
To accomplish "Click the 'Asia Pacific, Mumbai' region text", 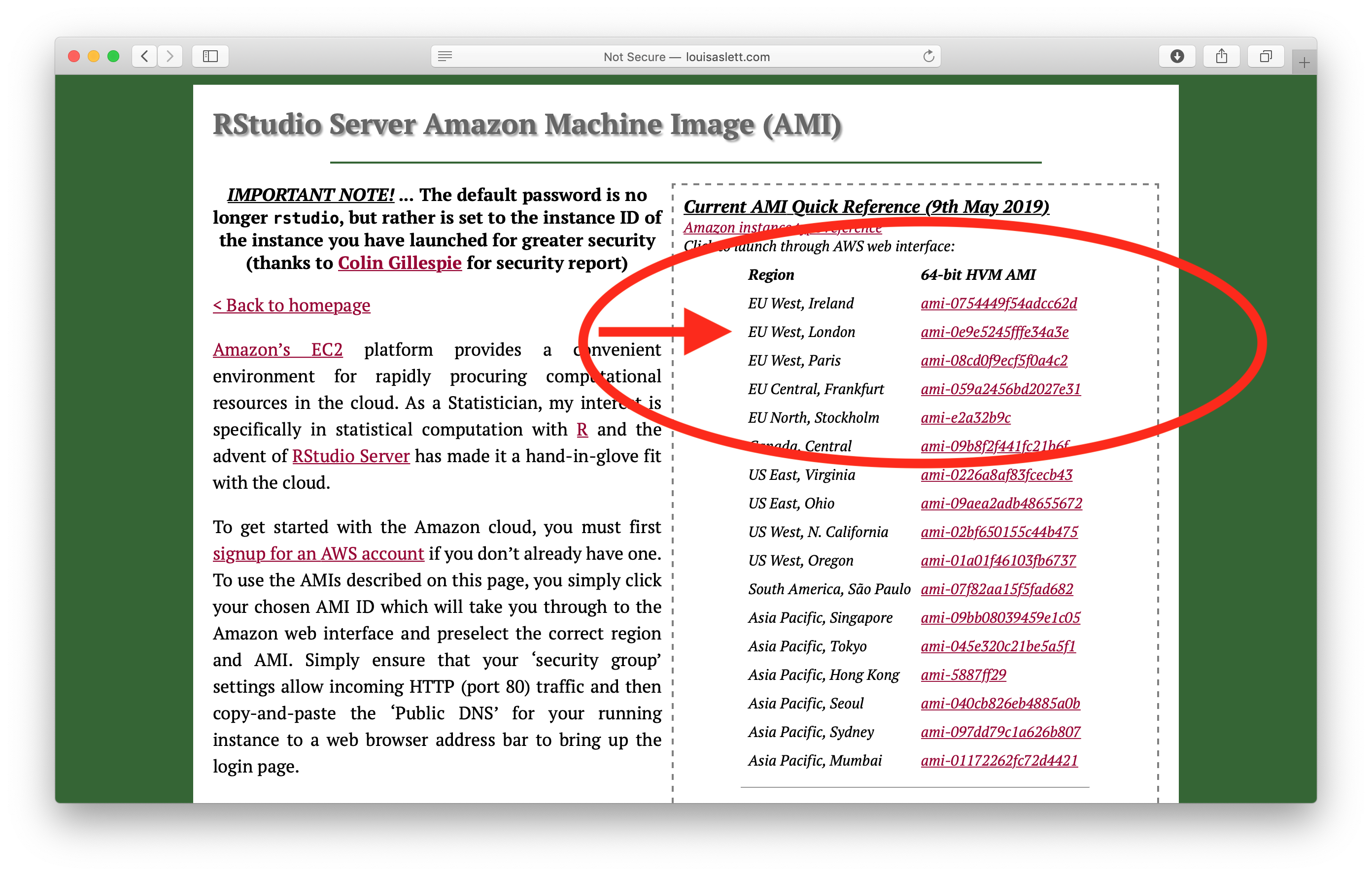I will pos(814,760).
